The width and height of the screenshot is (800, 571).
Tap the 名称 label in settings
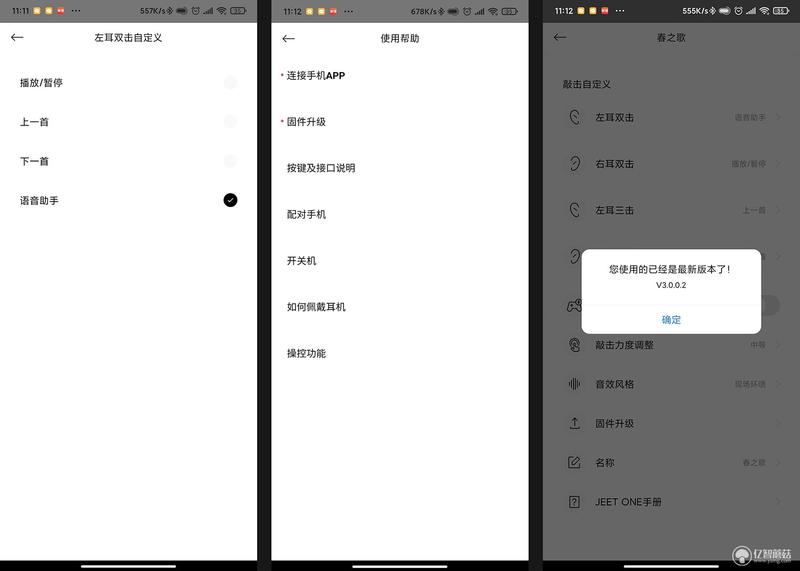click(605, 462)
